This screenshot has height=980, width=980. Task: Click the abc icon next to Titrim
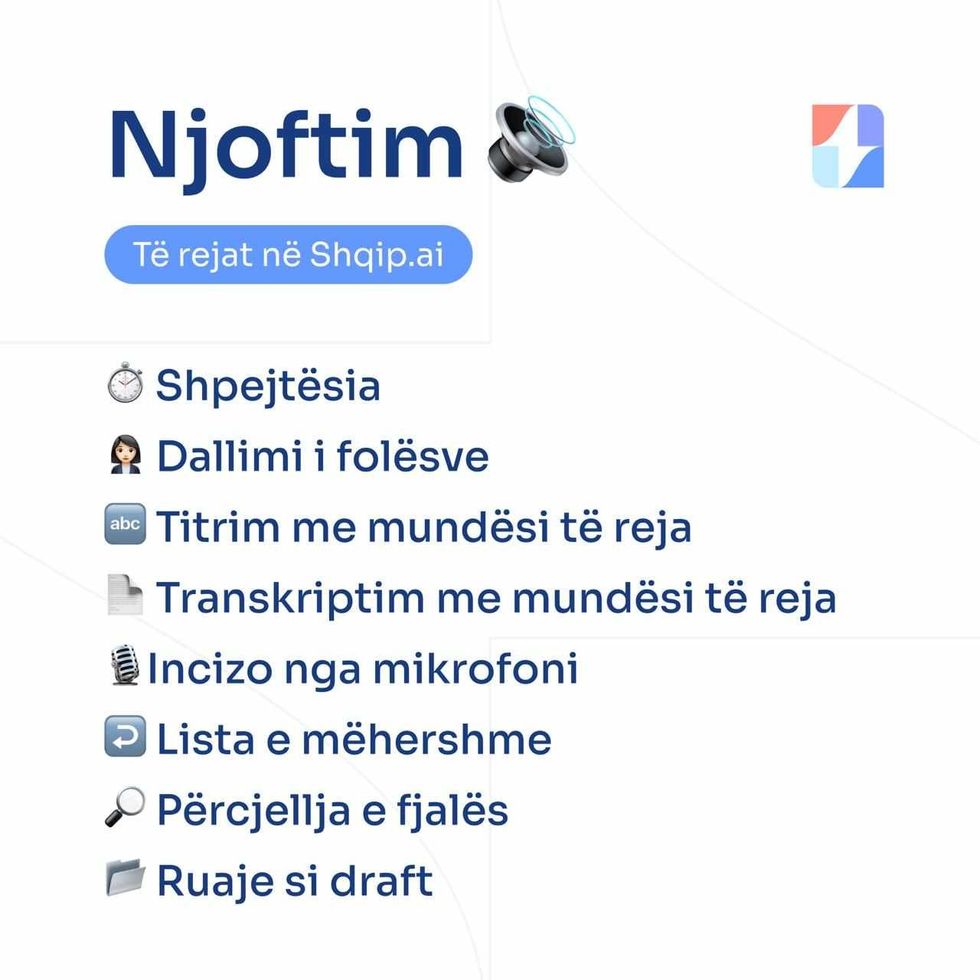coord(125,526)
